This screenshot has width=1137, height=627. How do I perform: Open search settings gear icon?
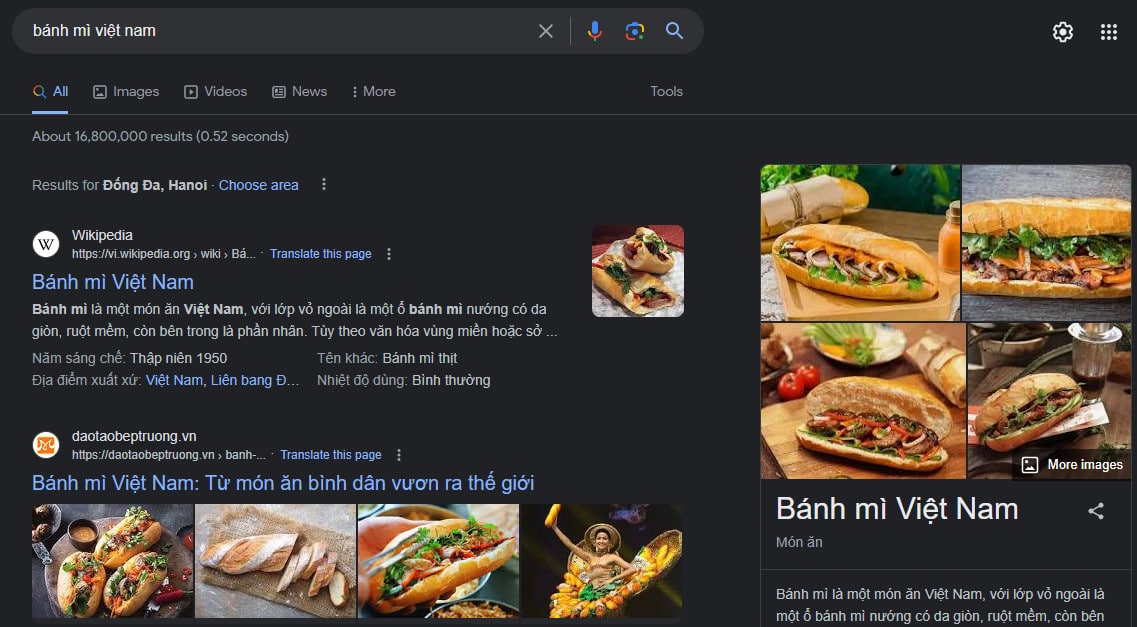coord(1063,32)
